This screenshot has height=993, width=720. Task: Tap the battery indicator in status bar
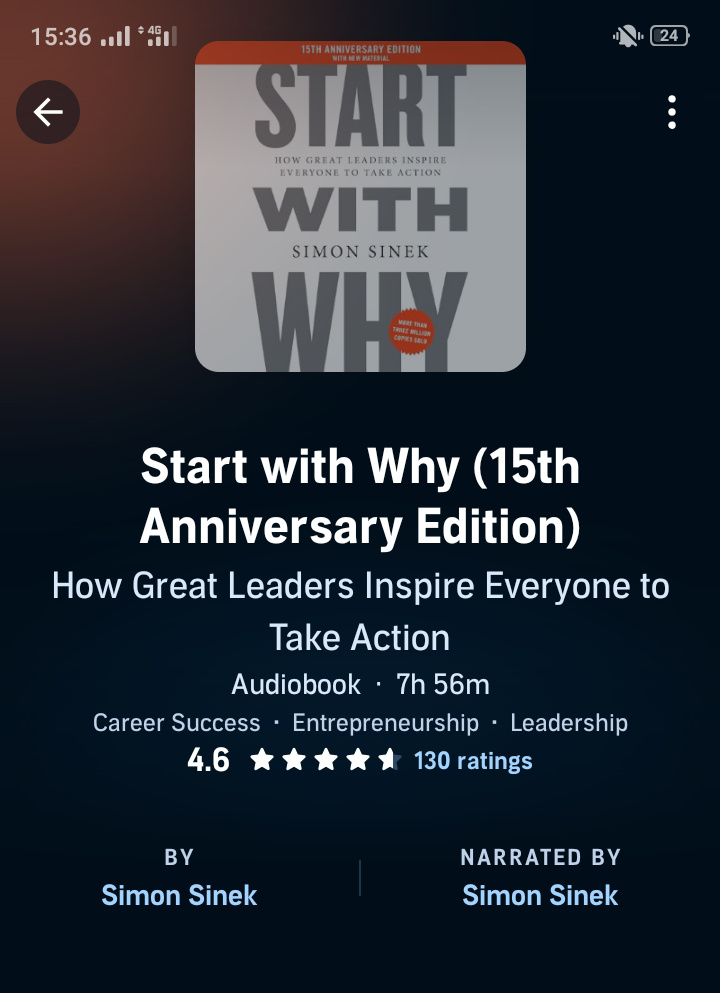pos(670,36)
